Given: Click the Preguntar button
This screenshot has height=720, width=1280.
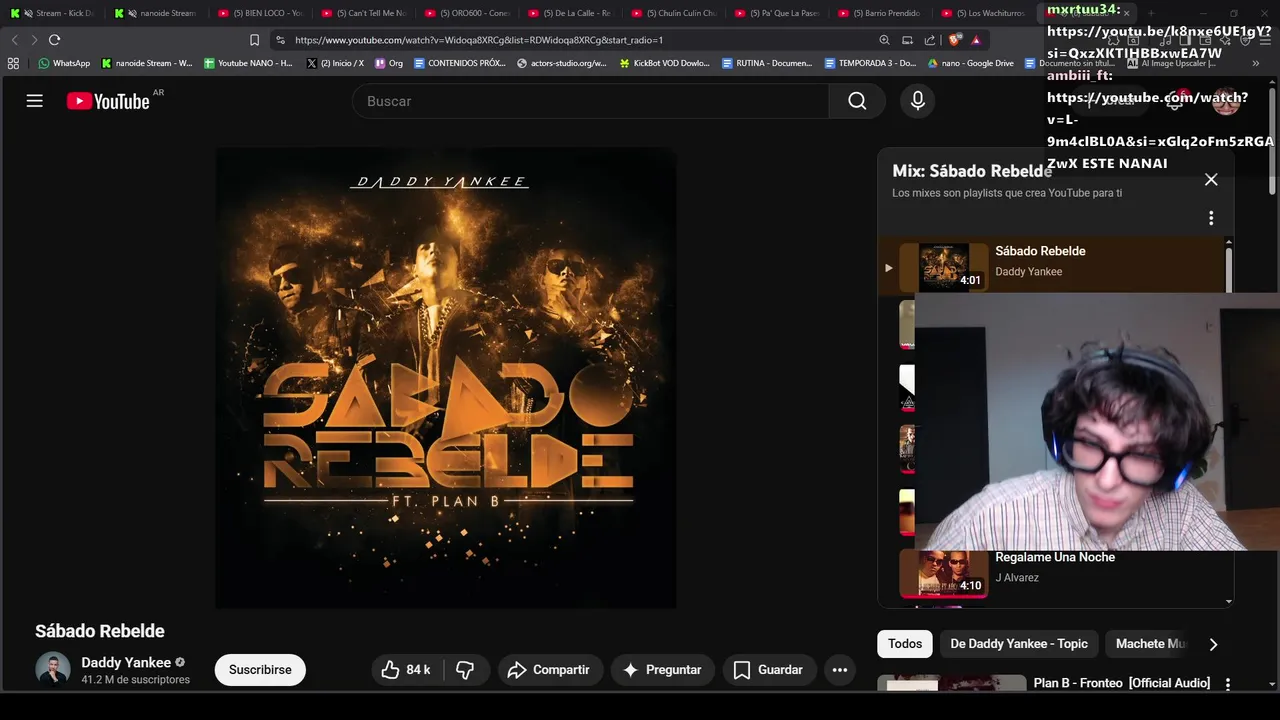Looking at the screenshot, I should coord(662,670).
